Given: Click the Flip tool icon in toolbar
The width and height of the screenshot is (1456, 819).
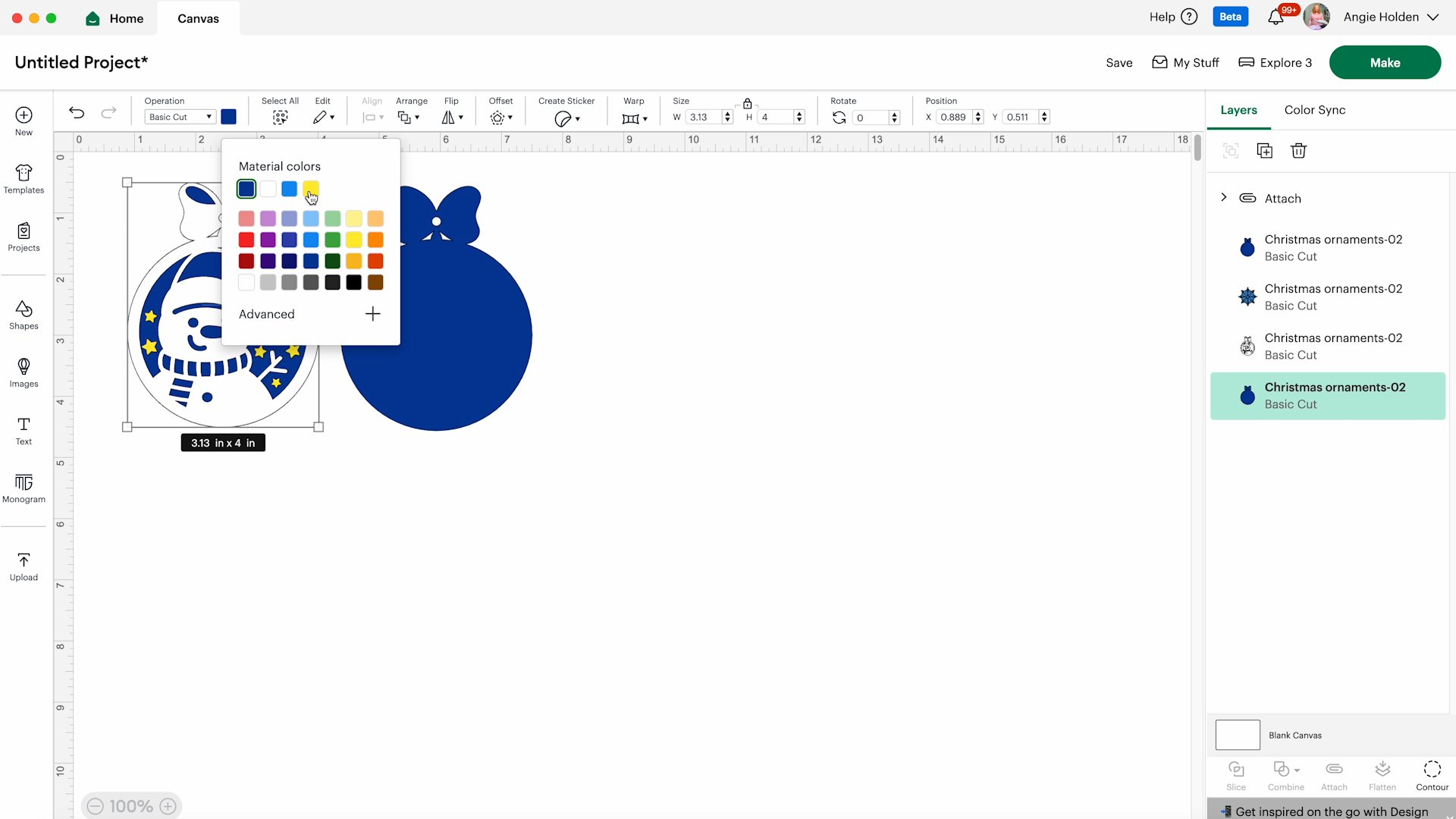Looking at the screenshot, I should coord(452,117).
